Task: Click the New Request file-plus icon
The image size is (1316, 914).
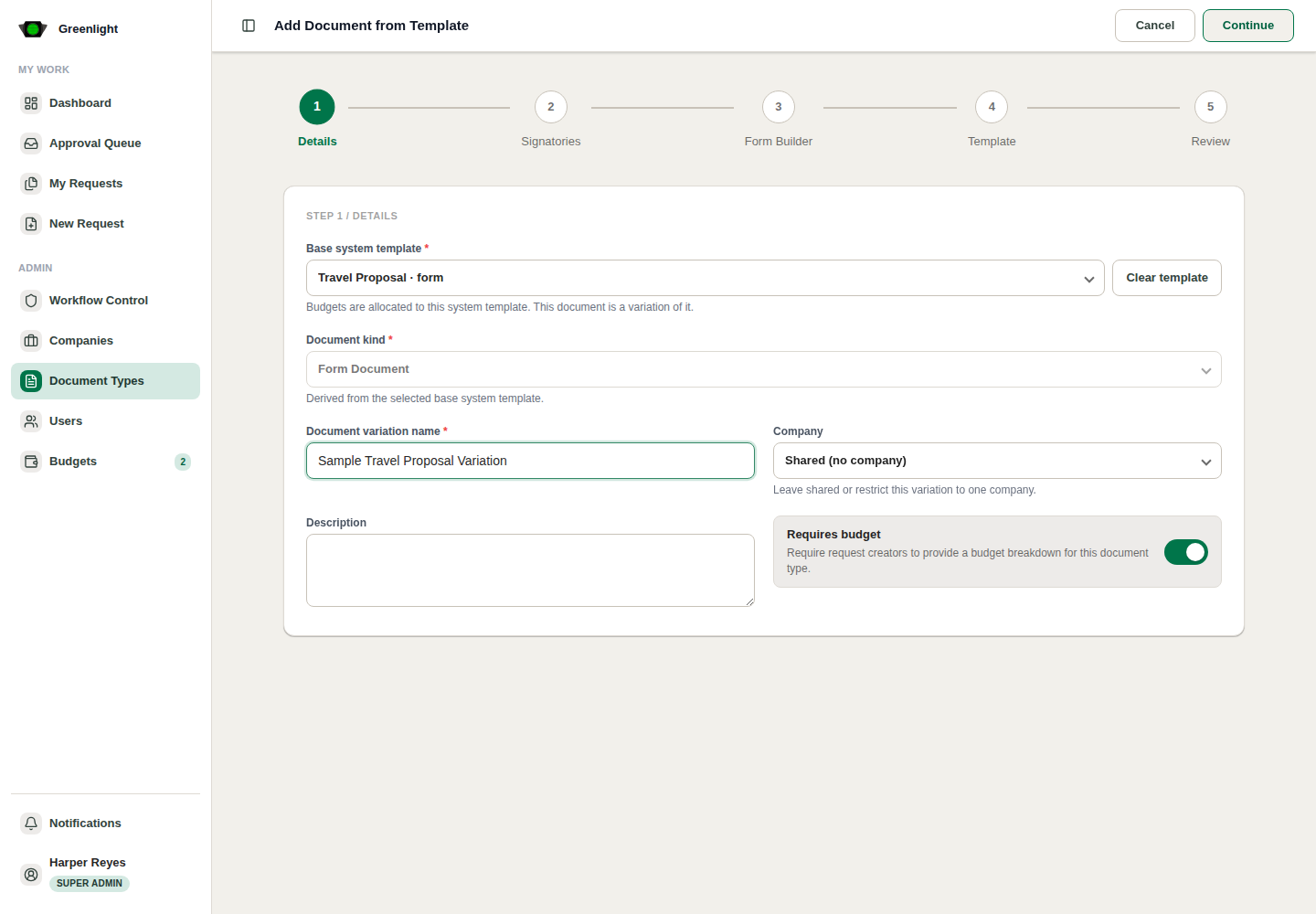Action: pyautogui.click(x=31, y=224)
